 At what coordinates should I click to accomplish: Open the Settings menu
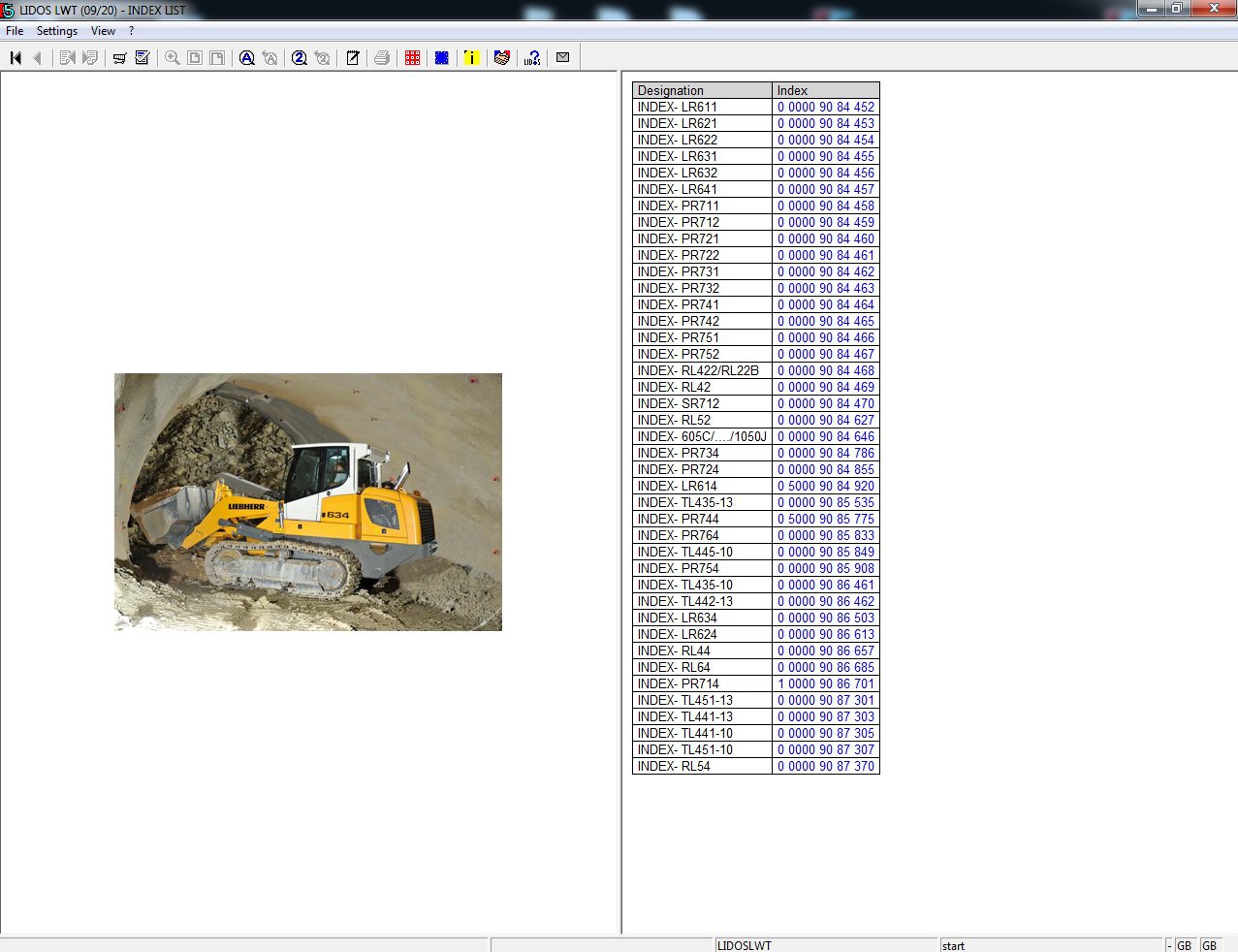click(57, 31)
